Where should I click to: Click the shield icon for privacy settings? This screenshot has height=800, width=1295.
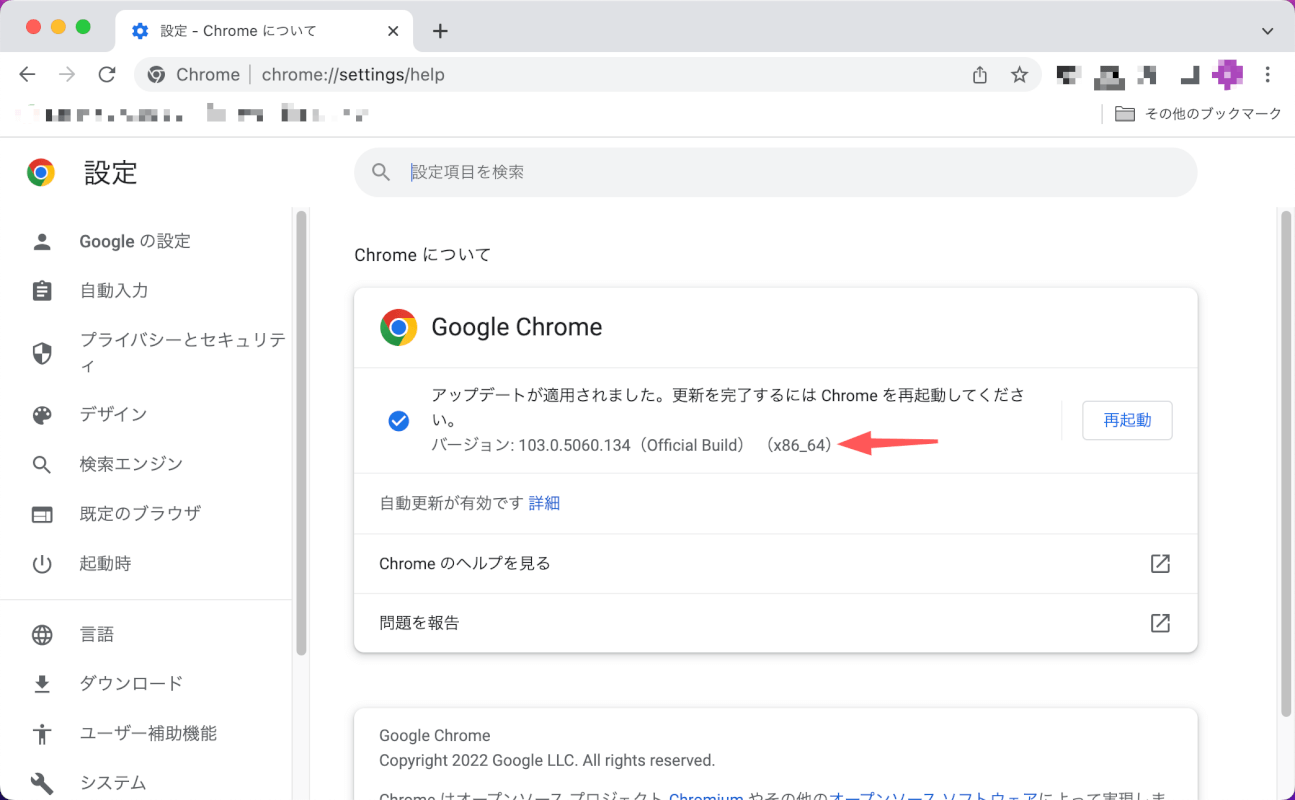[42, 353]
